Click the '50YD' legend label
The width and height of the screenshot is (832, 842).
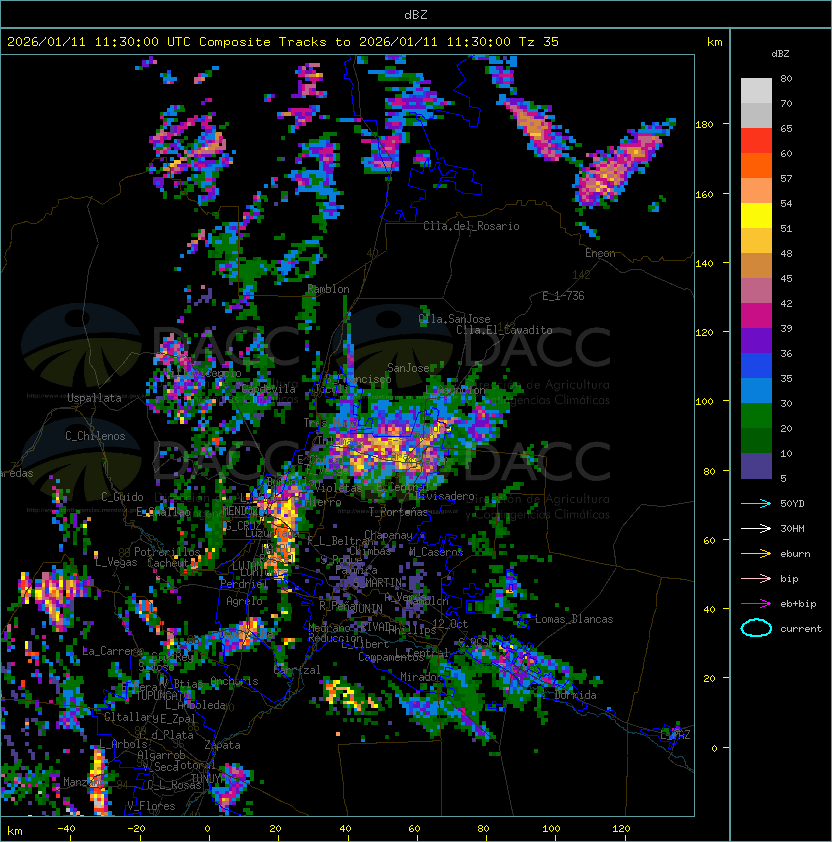click(x=792, y=503)
